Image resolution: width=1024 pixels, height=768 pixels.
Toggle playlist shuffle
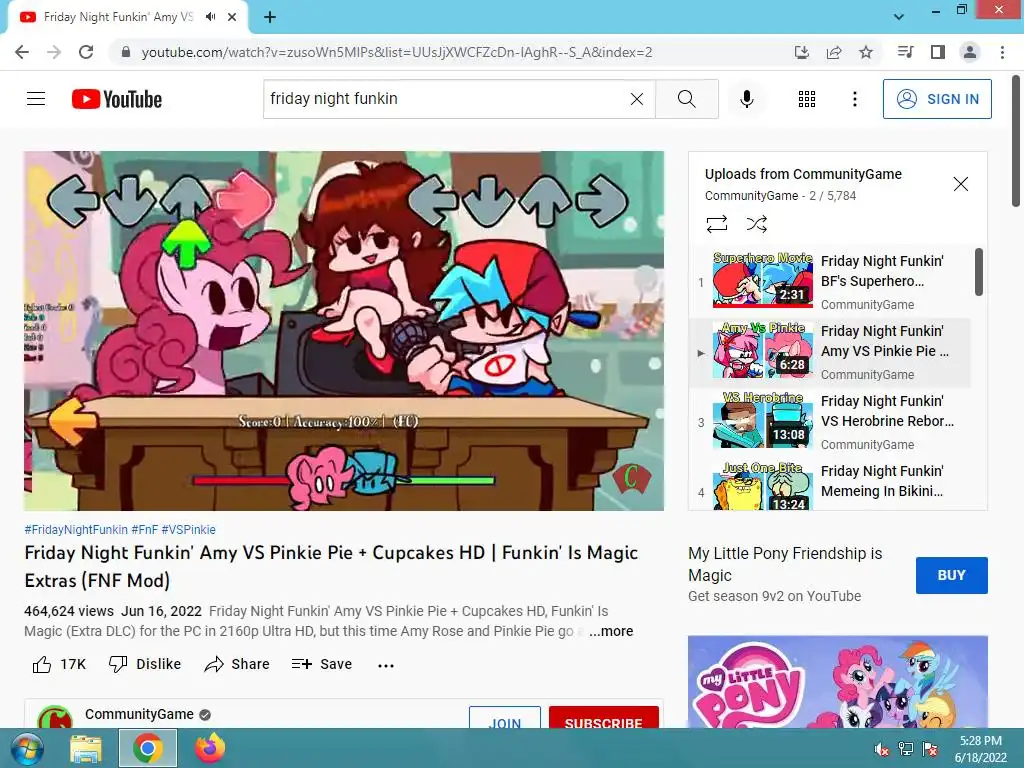pos(756,224)
